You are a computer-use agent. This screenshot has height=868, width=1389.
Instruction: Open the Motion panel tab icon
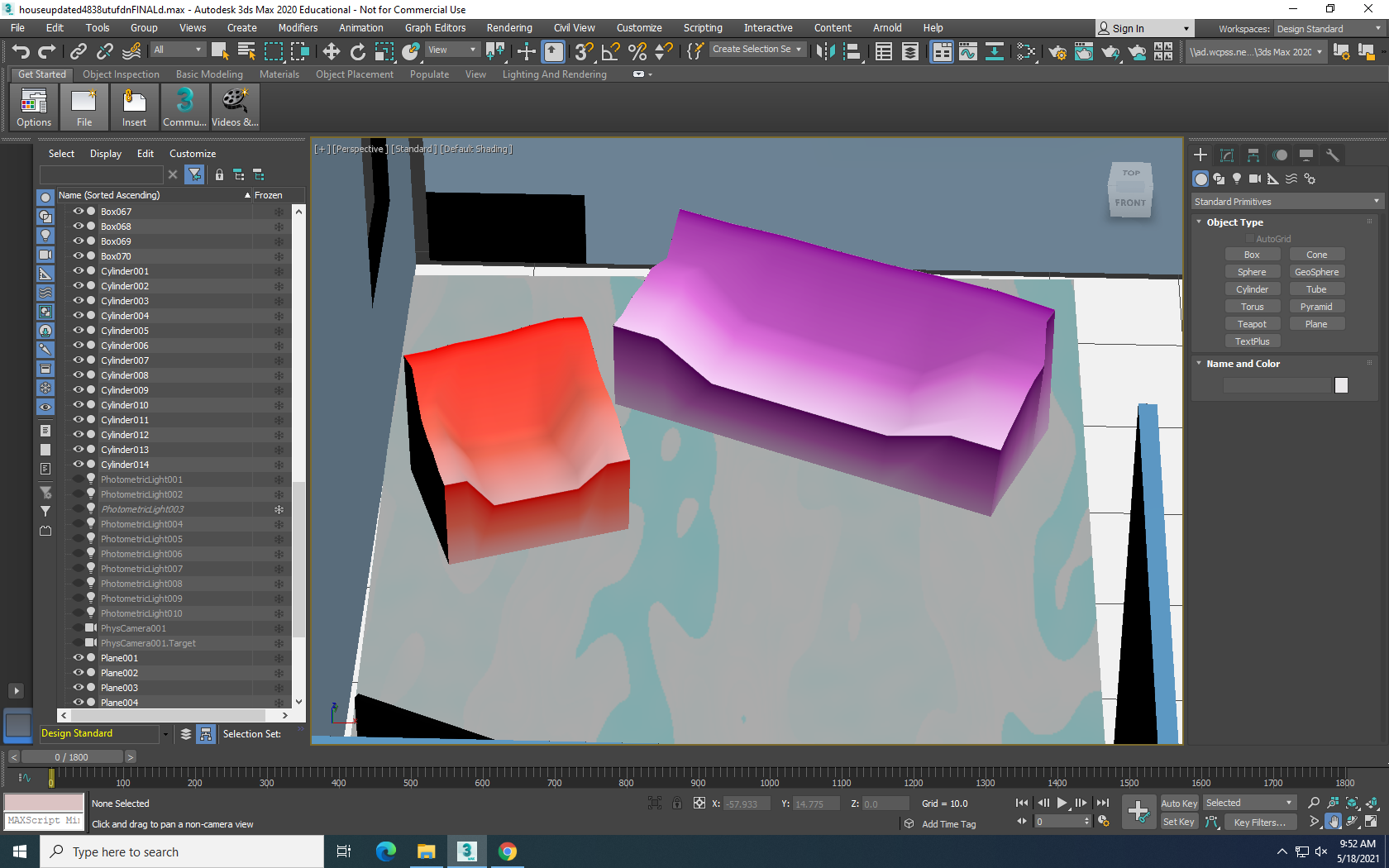click(x=1280, y=155)
